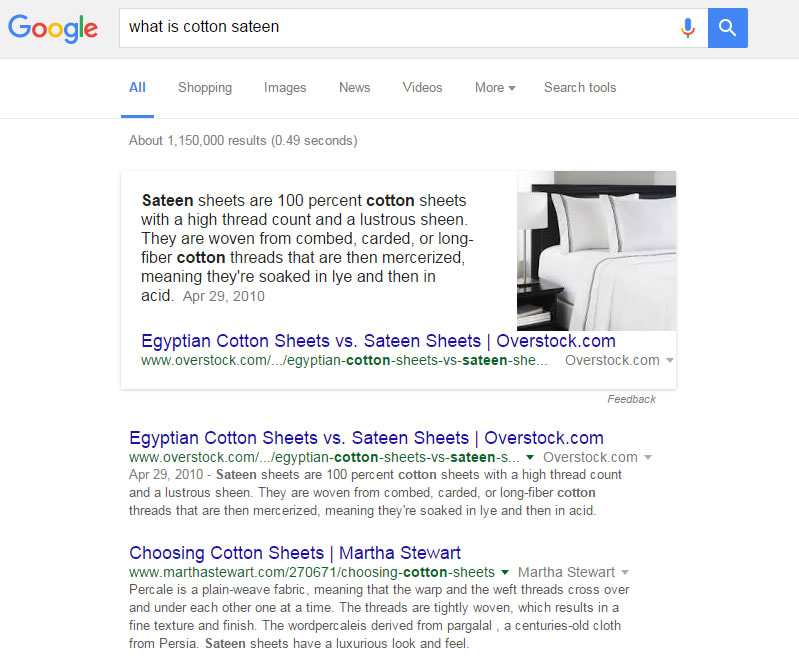Click the blue magnifying glass search button
Viewport: 799px width, 659px height.
coord(727,28)
